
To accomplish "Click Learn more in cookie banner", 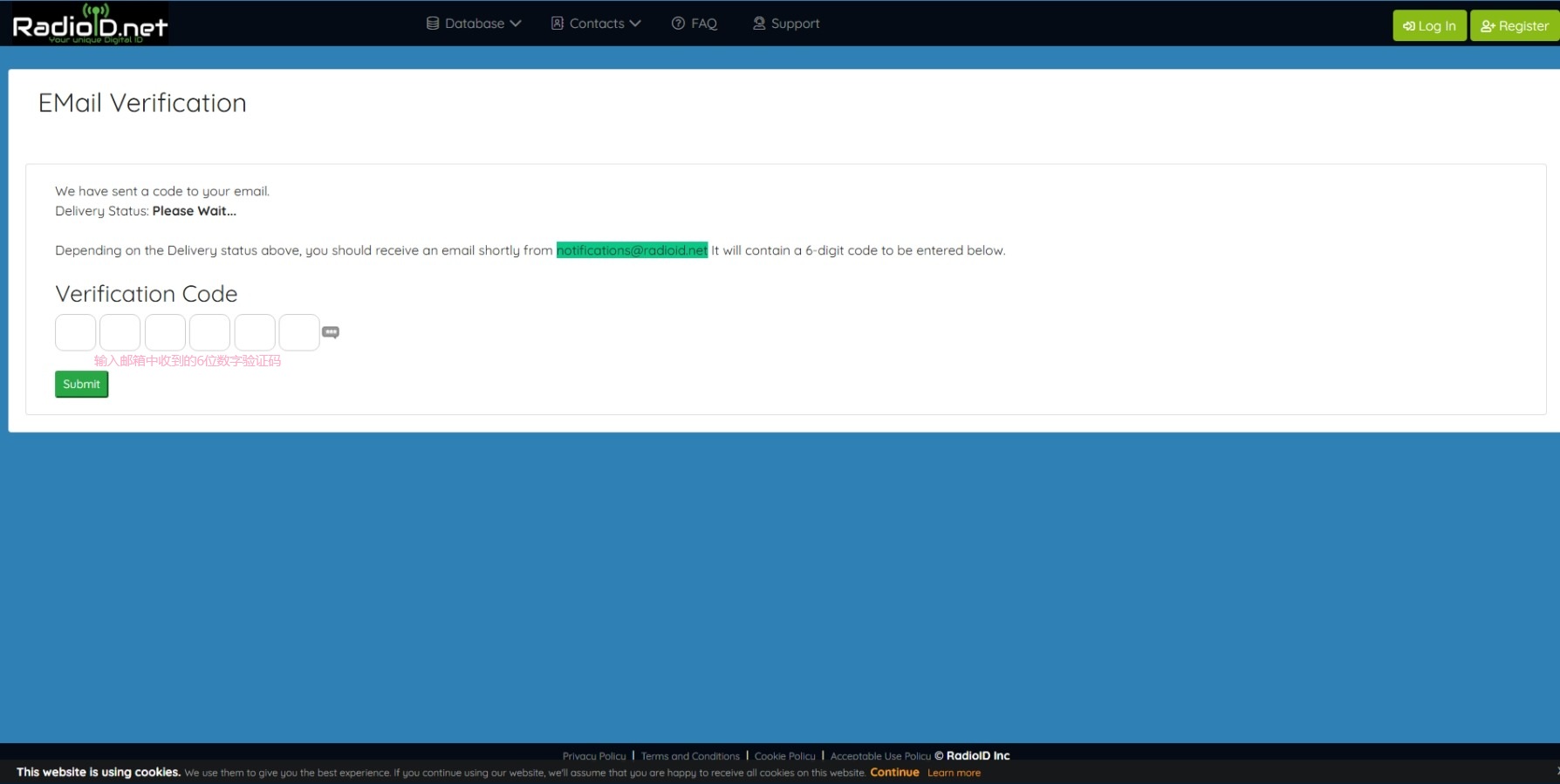I will coord(954,773).
